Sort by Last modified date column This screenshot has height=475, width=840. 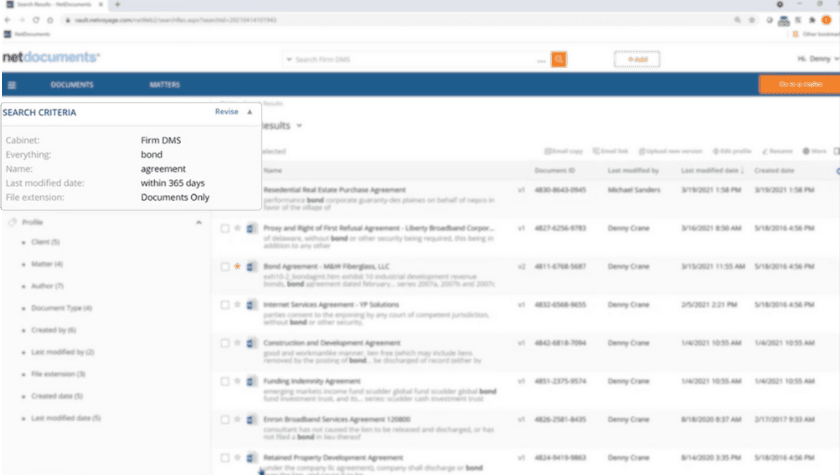(712, 170)
